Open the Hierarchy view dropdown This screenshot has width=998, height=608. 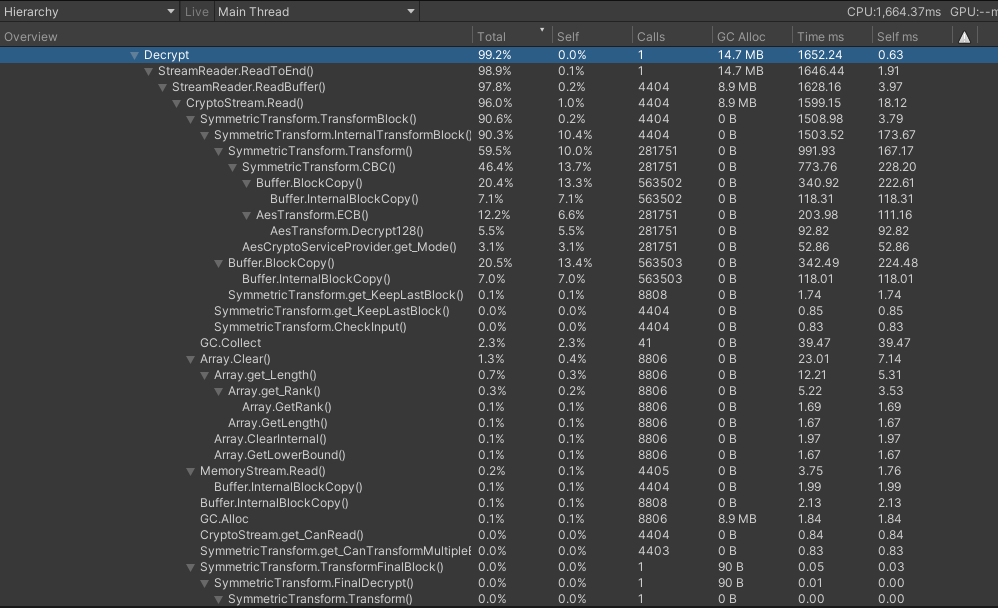(x=89, y=11)
